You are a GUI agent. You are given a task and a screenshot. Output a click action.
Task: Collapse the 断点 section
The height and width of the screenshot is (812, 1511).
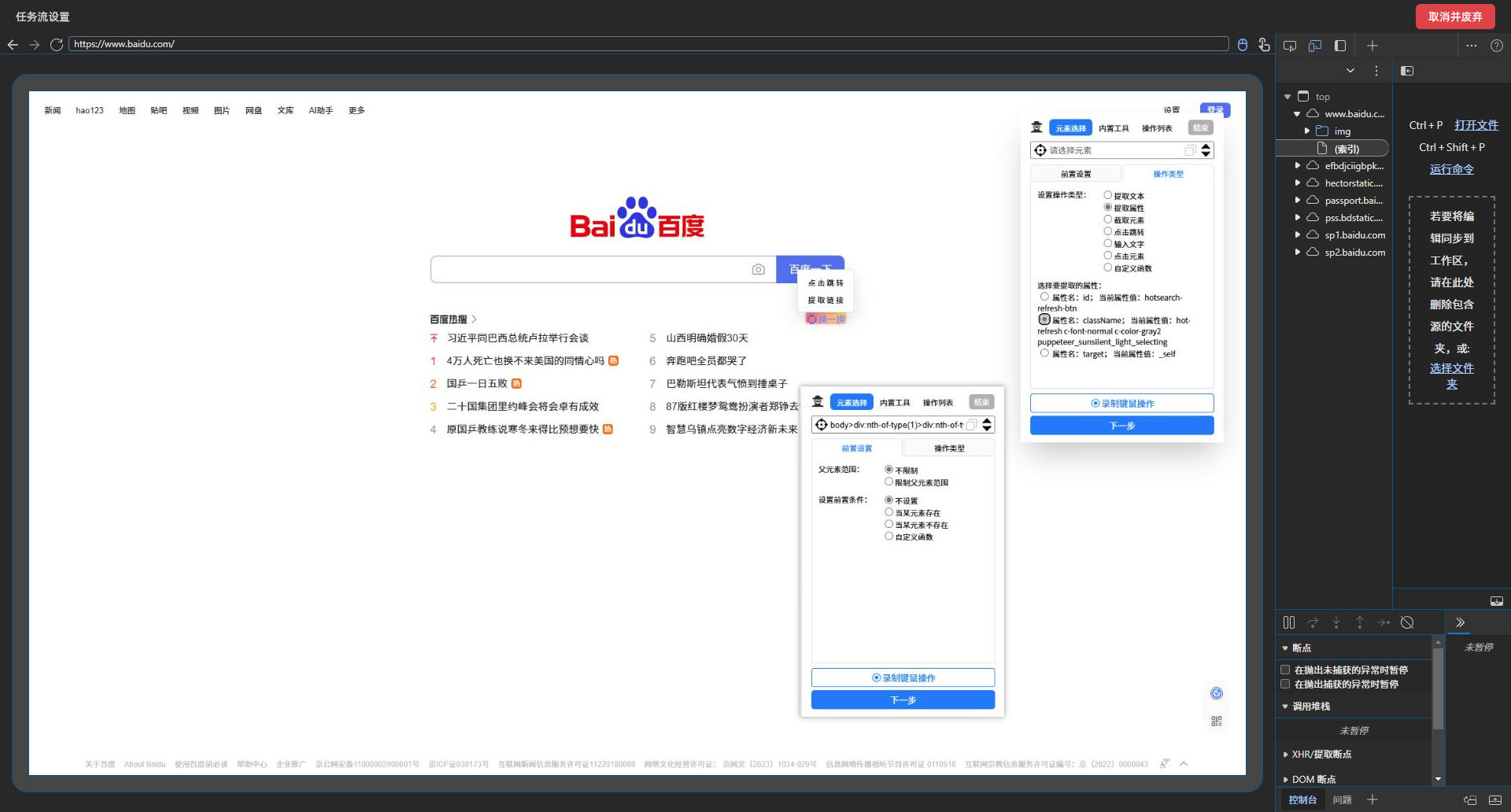pyautogui.click(x=1285, y=648)
